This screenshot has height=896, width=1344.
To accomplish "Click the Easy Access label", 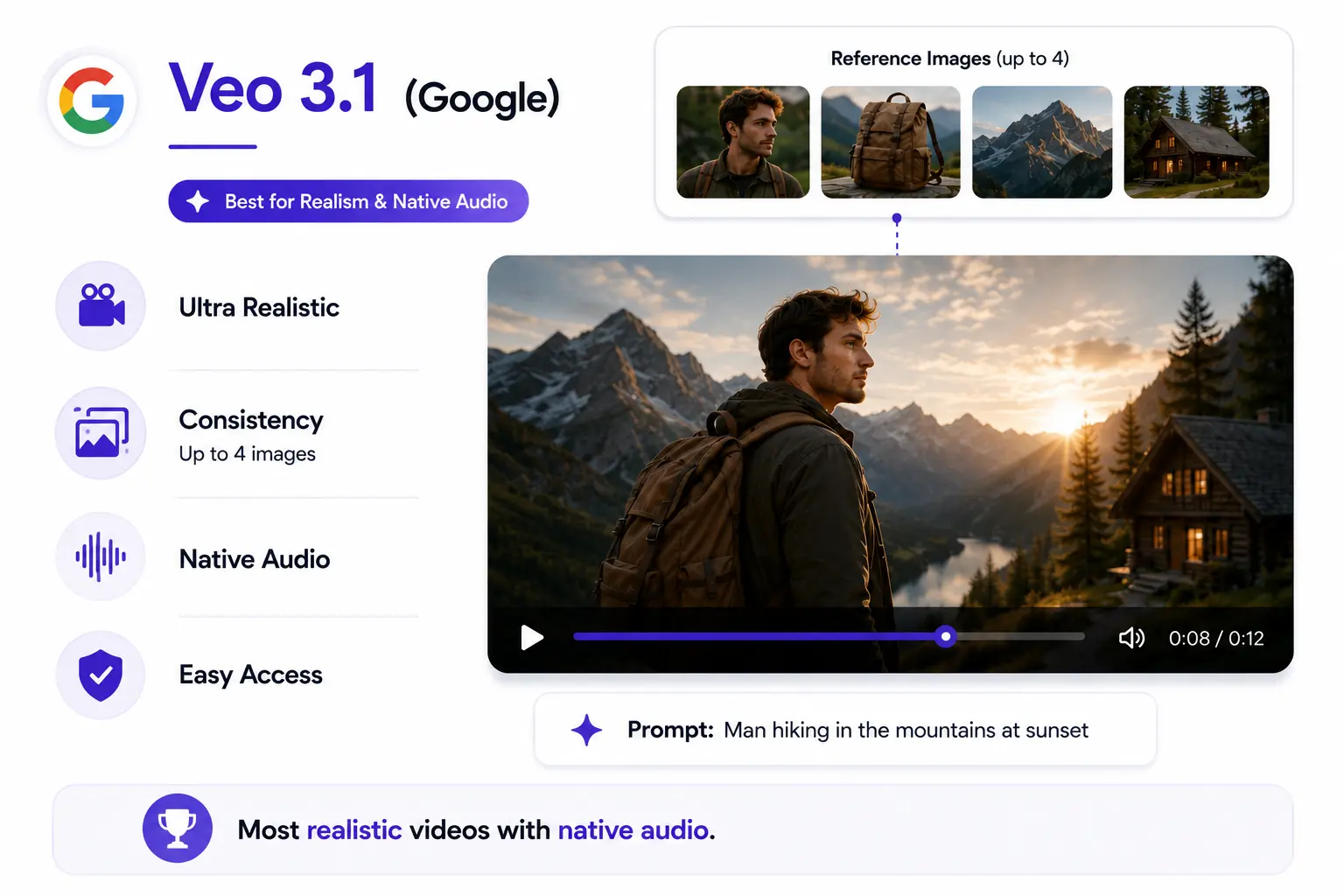I will (x=251, y=675).
